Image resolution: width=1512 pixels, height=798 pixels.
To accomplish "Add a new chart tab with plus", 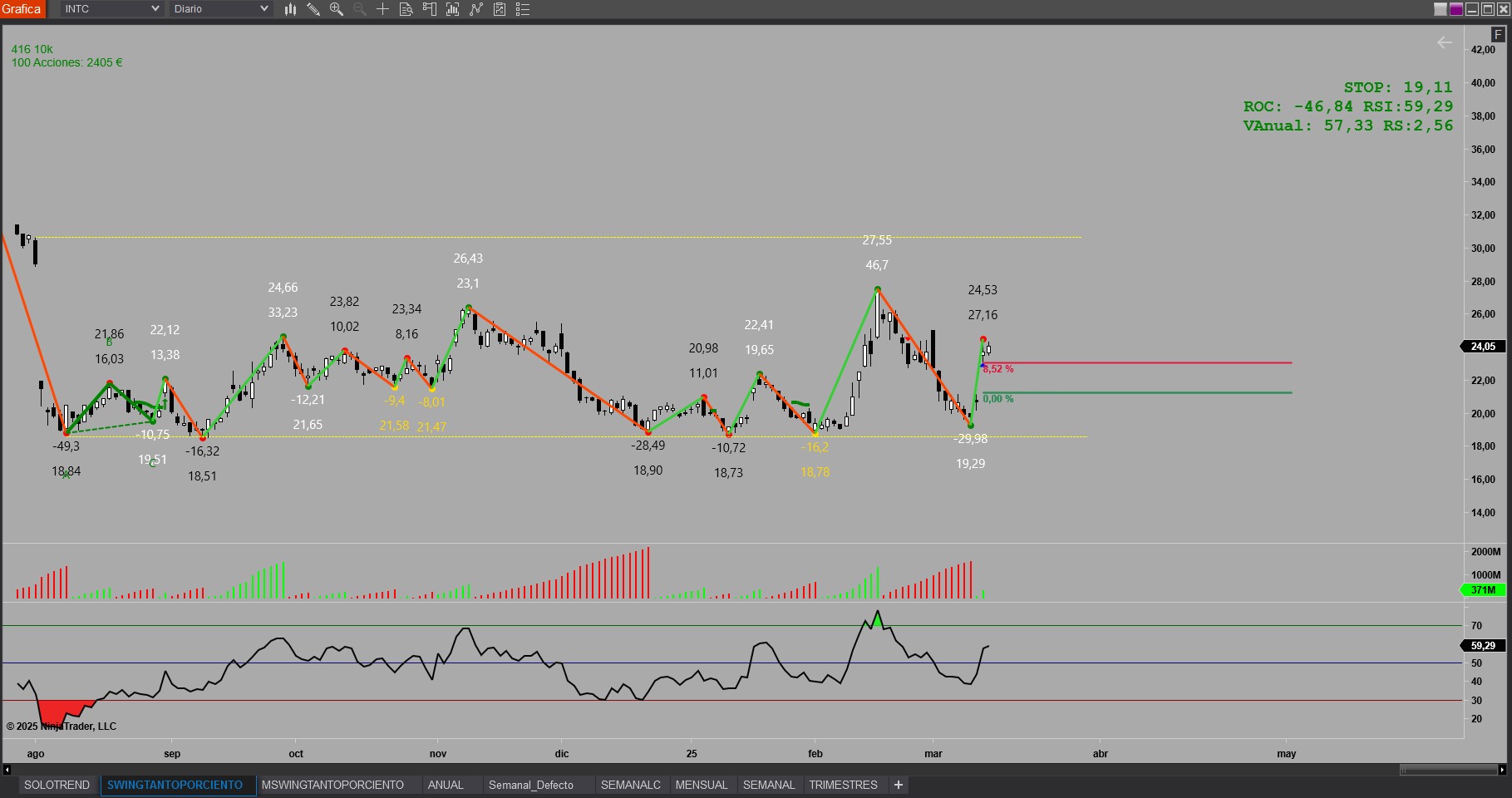I will [x=898, y=785].
